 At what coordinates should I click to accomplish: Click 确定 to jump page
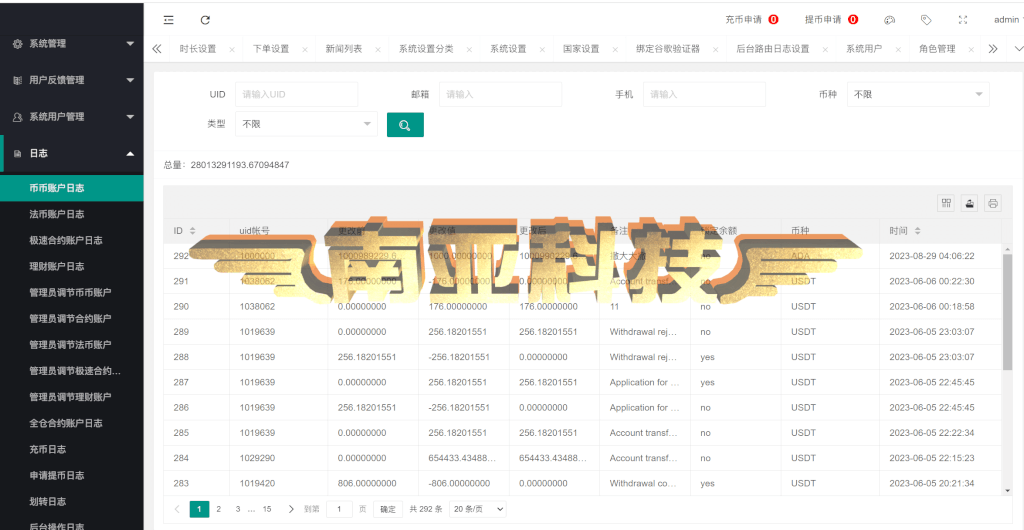(388, 509)
